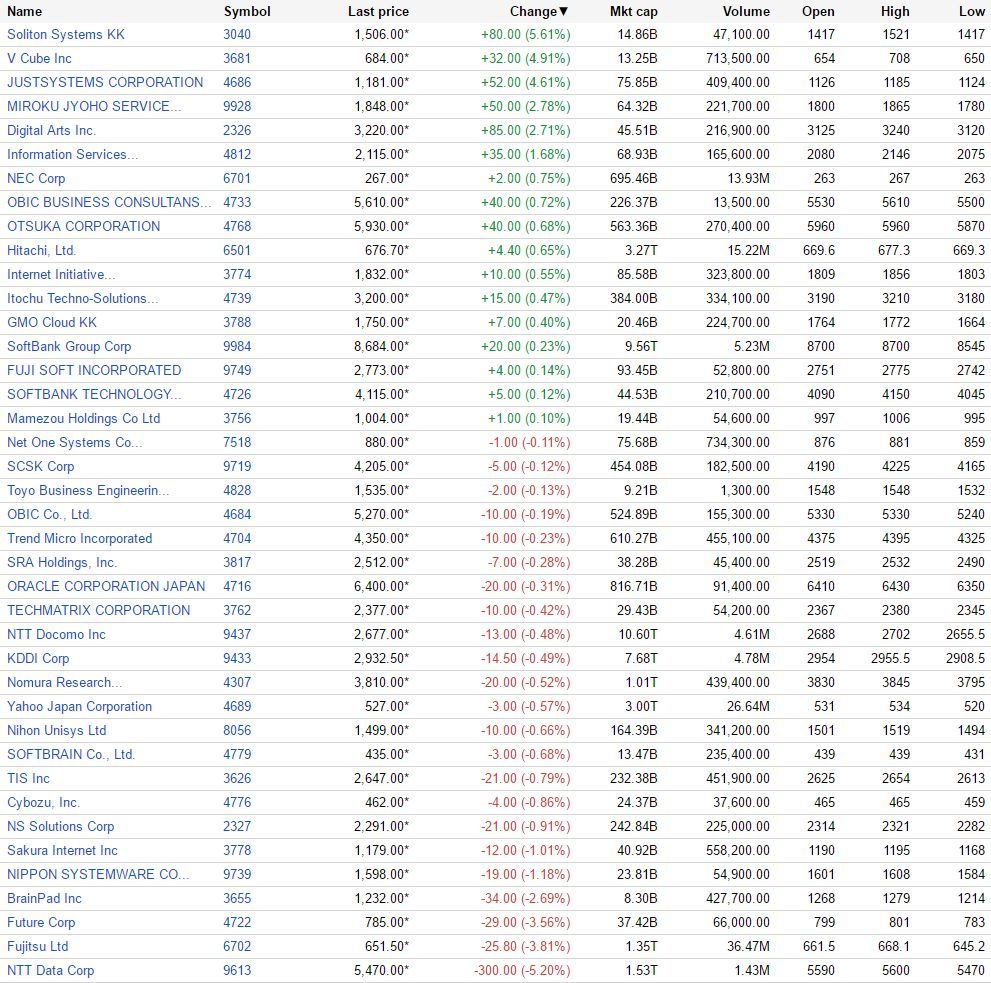
Task: Open Sakura Internet Inc link
Action: pos(63,851)
